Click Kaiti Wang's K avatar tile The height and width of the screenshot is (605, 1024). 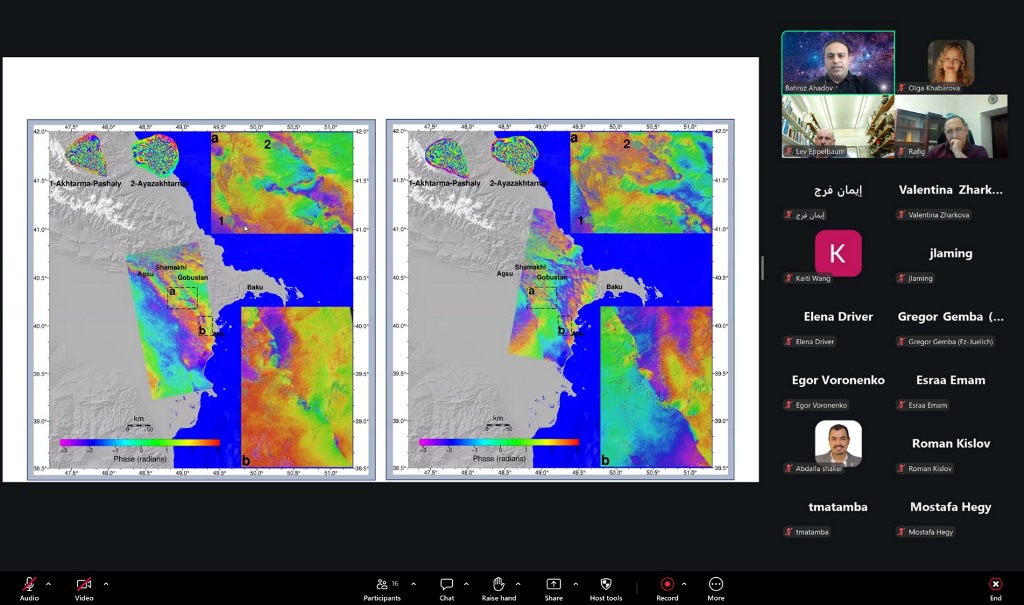(838, 253)
